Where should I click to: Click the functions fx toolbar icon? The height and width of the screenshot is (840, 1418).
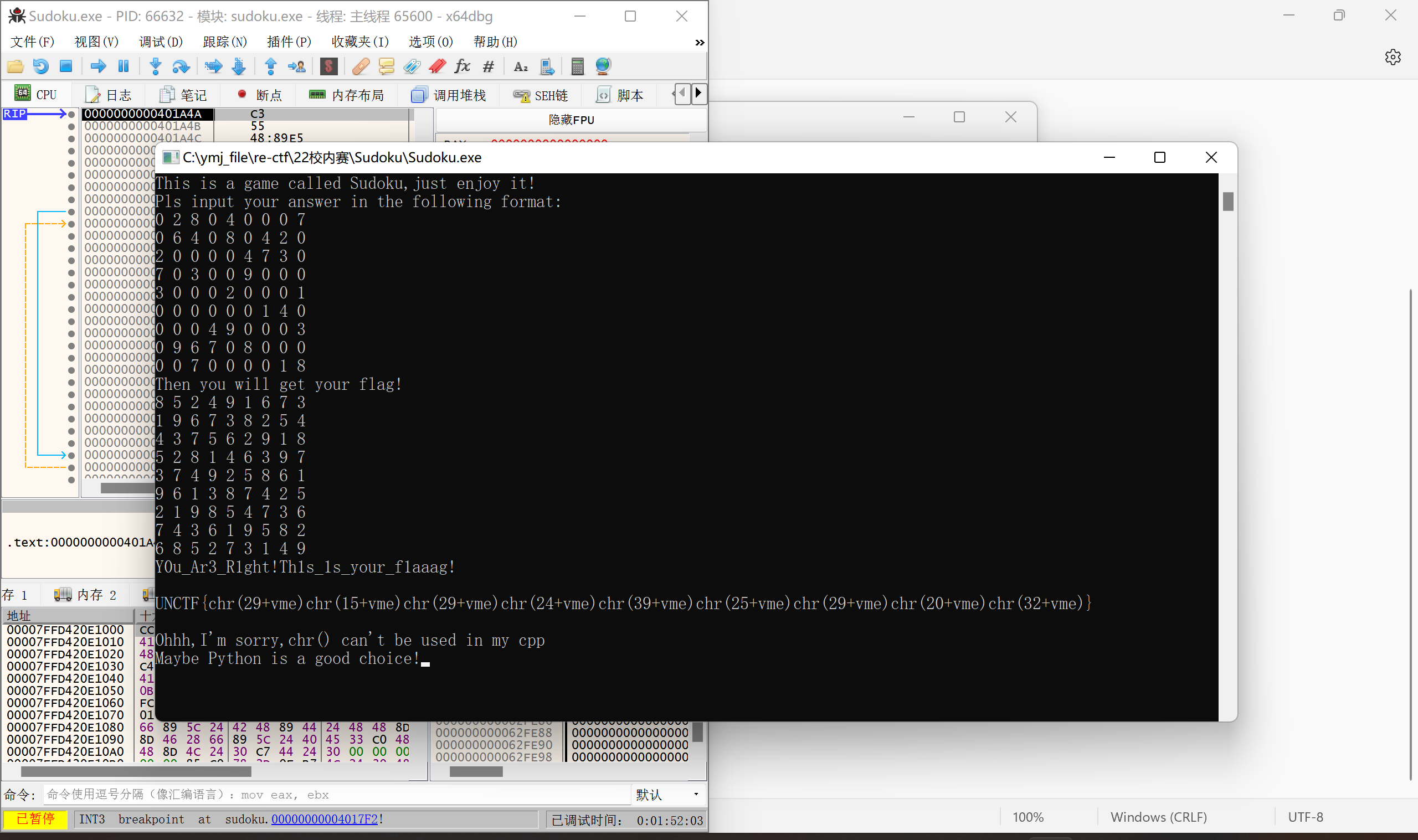point(463,66)
